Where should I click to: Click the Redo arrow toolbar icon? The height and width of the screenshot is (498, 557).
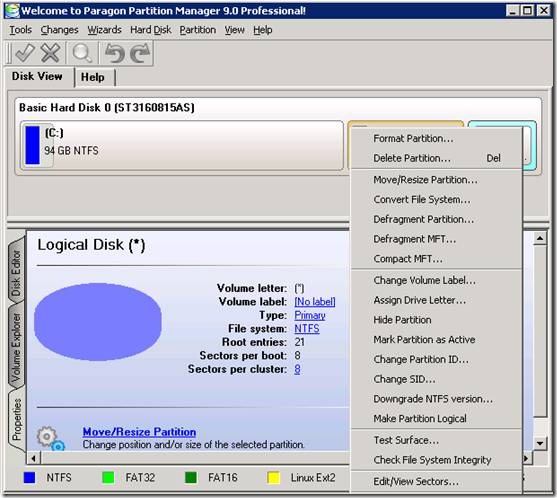coord(140,53)
